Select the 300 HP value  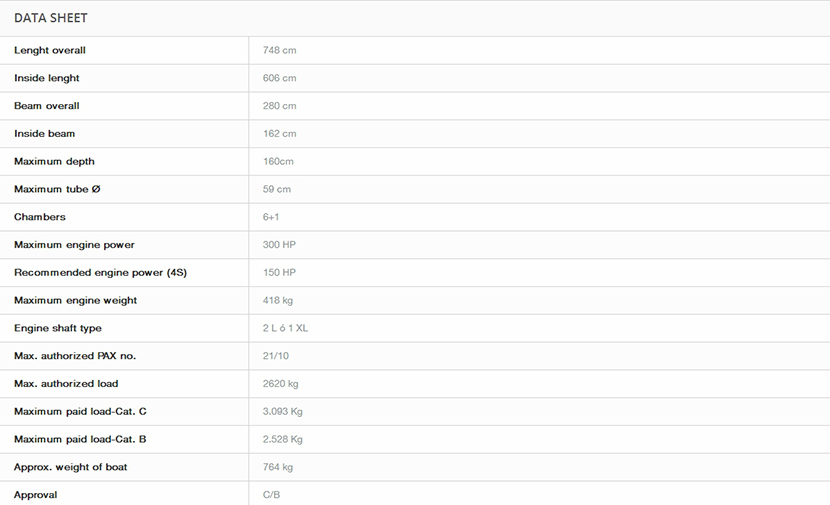tap(279, 245)
